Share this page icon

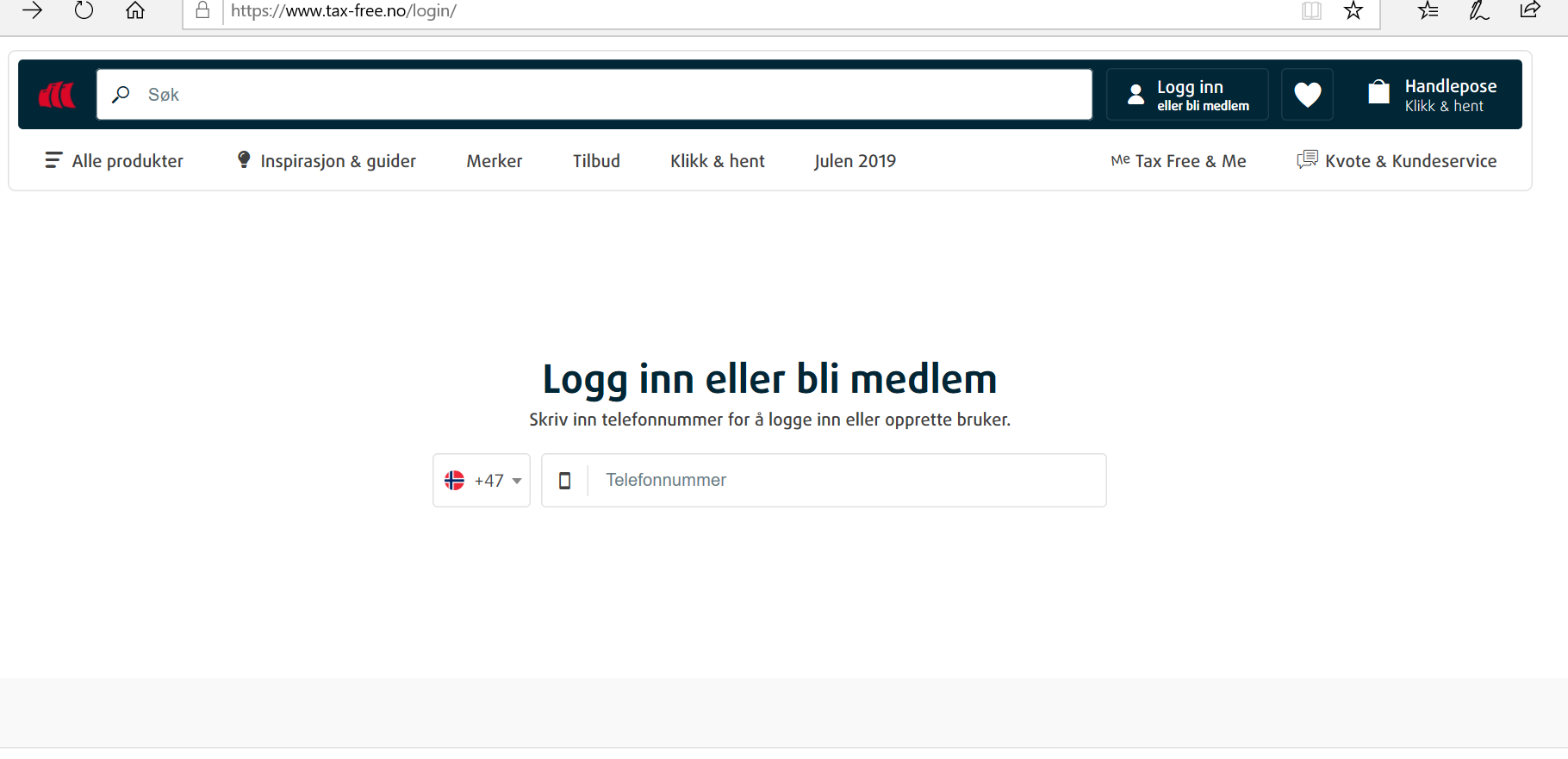click(1530, 11)
